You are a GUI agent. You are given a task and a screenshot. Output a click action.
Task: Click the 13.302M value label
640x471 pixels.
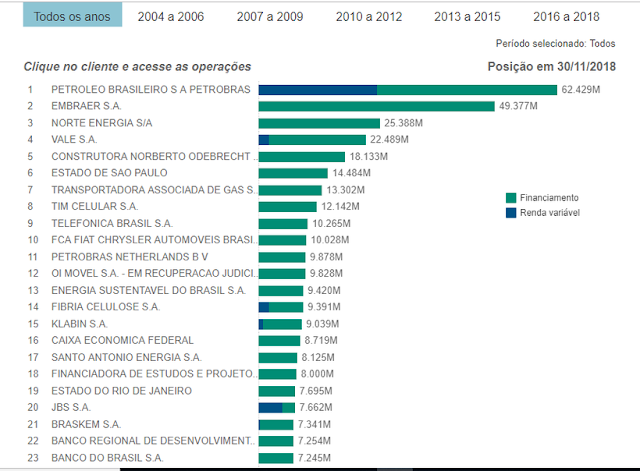pyautogui.click(x=346, y=190)
